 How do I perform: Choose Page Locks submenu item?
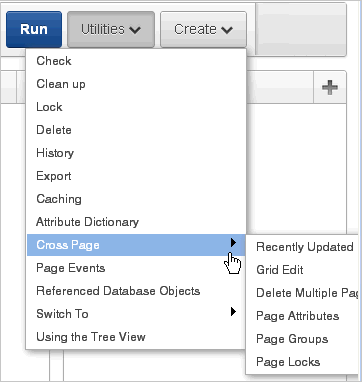[x=304, y=362]
